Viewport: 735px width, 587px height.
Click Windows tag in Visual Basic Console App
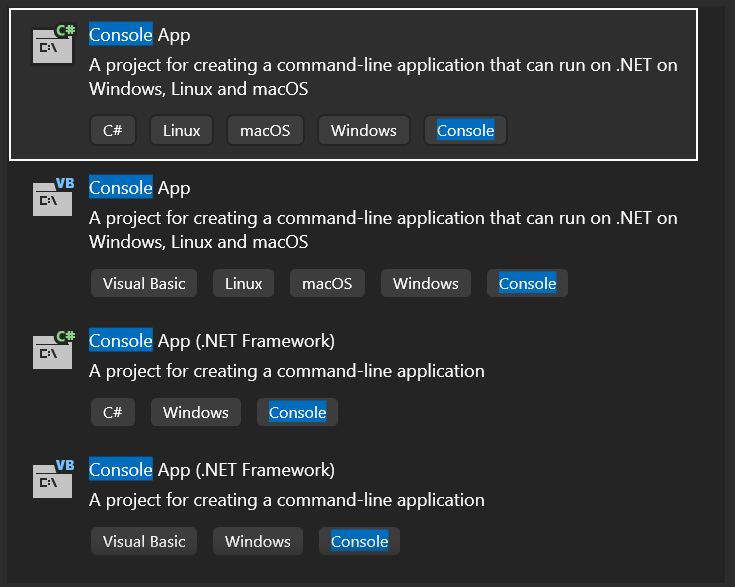[426, 283]
